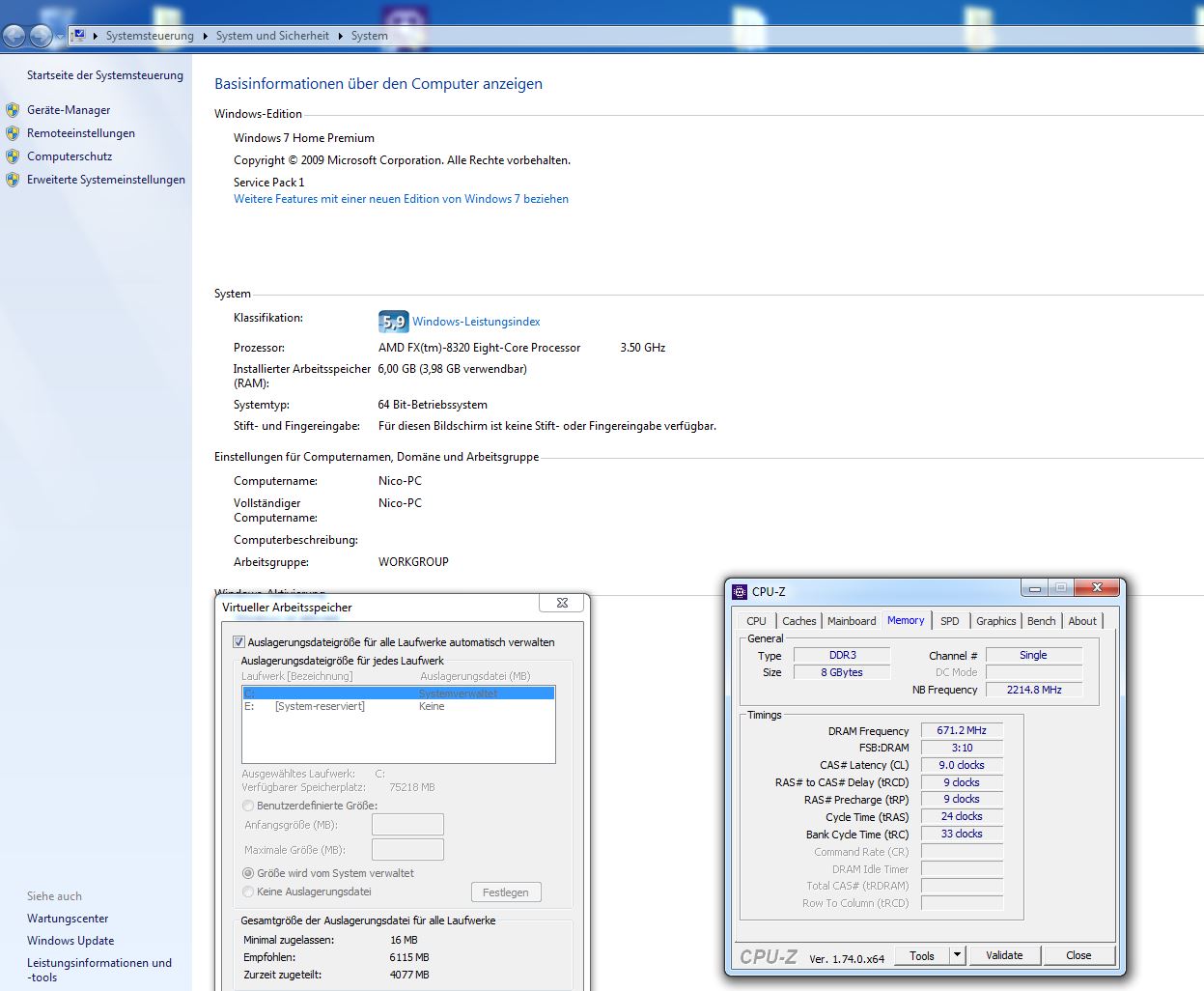Click the Anfangsgröße (MB) input field

pyautogui.click(x=407, y=824)
